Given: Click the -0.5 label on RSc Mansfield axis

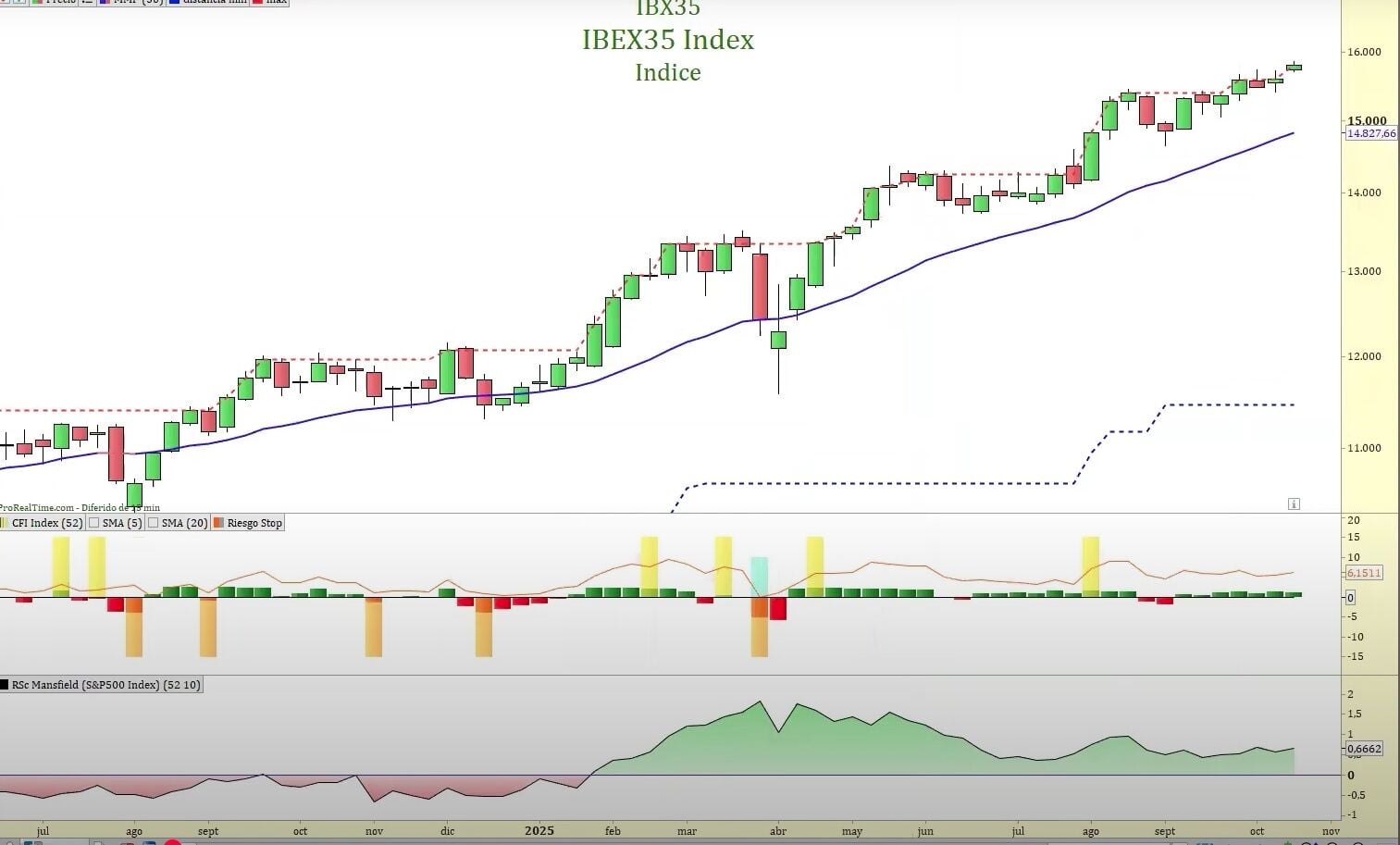Looking at the screenshot, I should (x=1355, y=796).
